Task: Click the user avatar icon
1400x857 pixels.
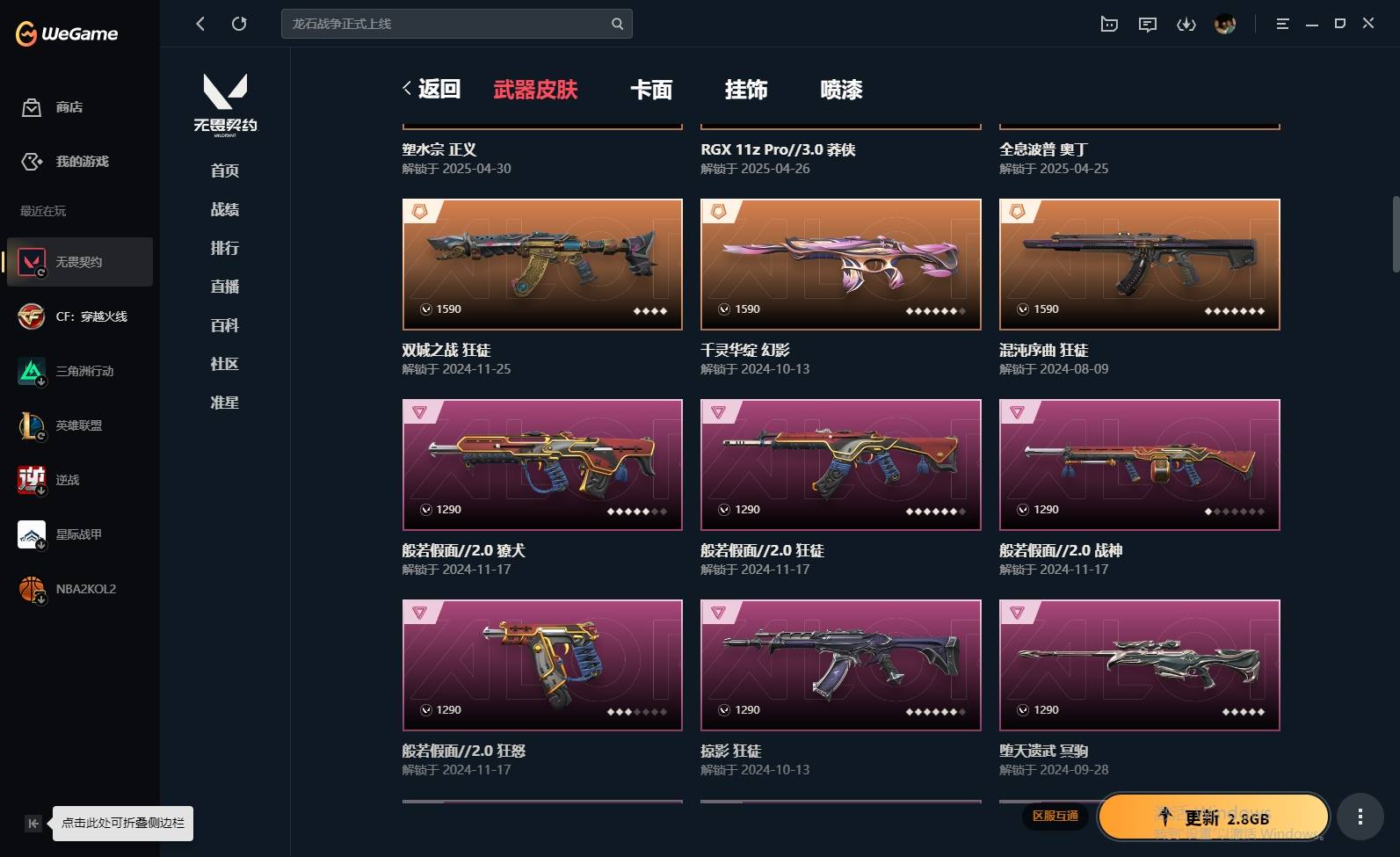Action: [1225, 24]
